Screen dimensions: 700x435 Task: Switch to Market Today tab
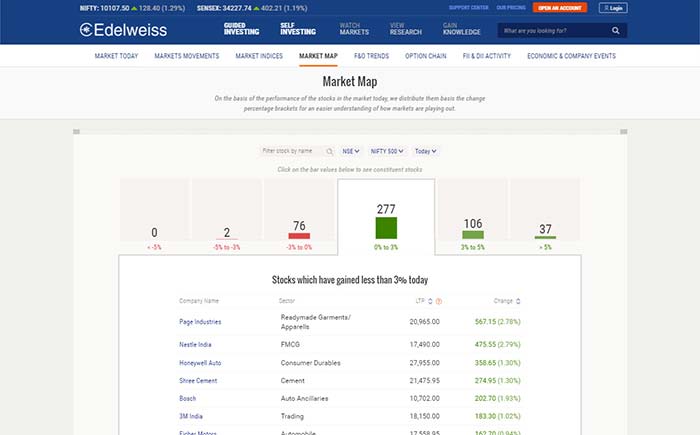coord(116,56)
